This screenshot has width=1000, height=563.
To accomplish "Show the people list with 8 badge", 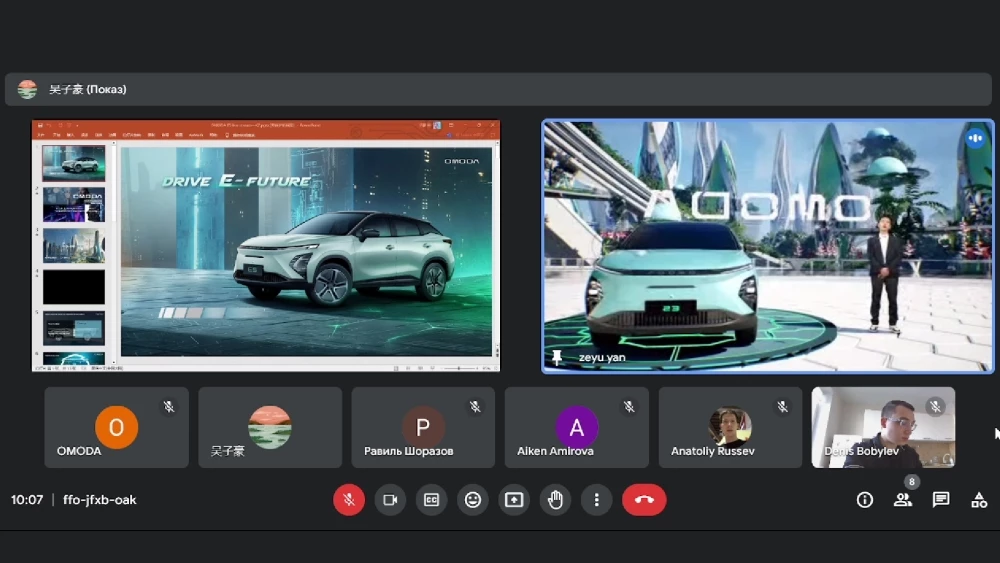I will point(903,500).
